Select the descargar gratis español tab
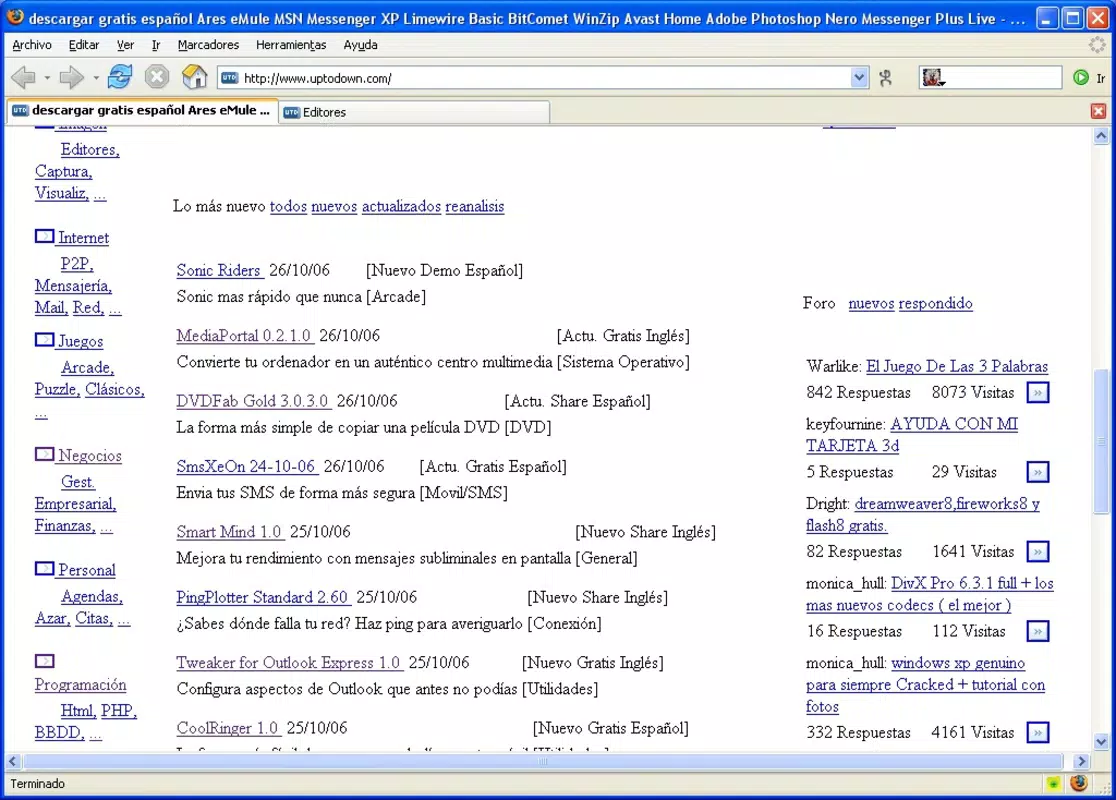Screen dimensions: 1116x800 (141, 110)
